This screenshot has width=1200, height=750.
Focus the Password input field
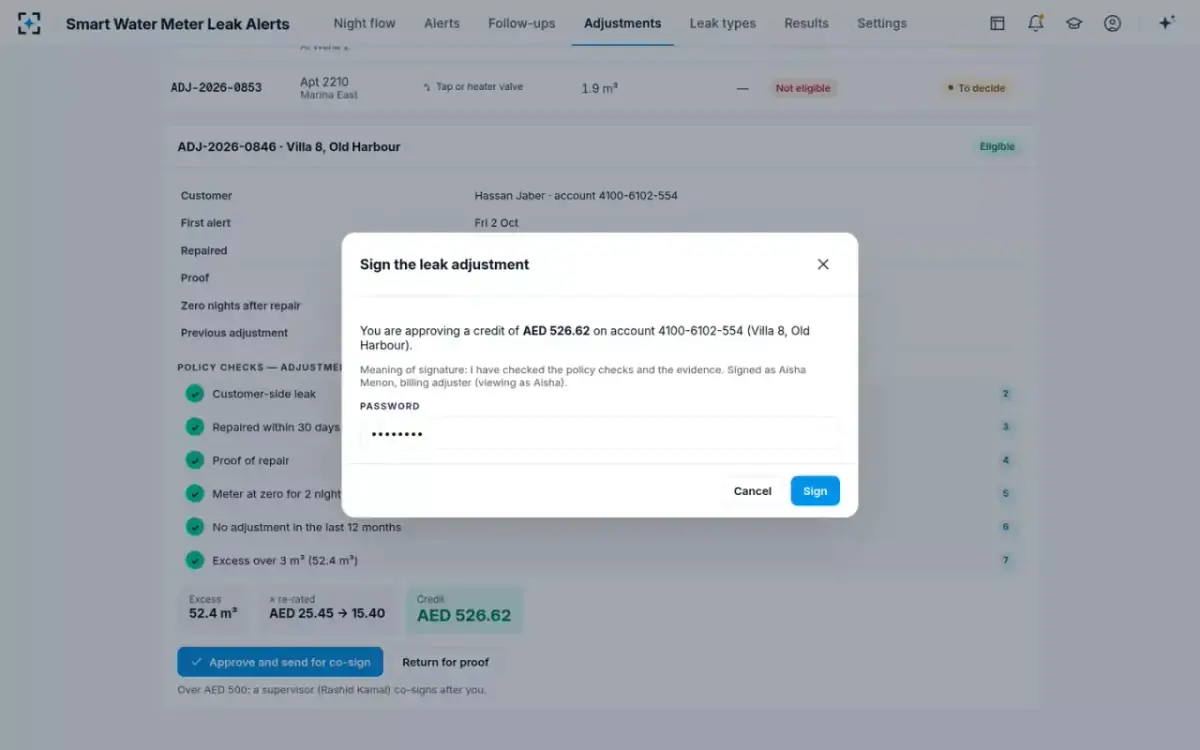coord(600,434)
